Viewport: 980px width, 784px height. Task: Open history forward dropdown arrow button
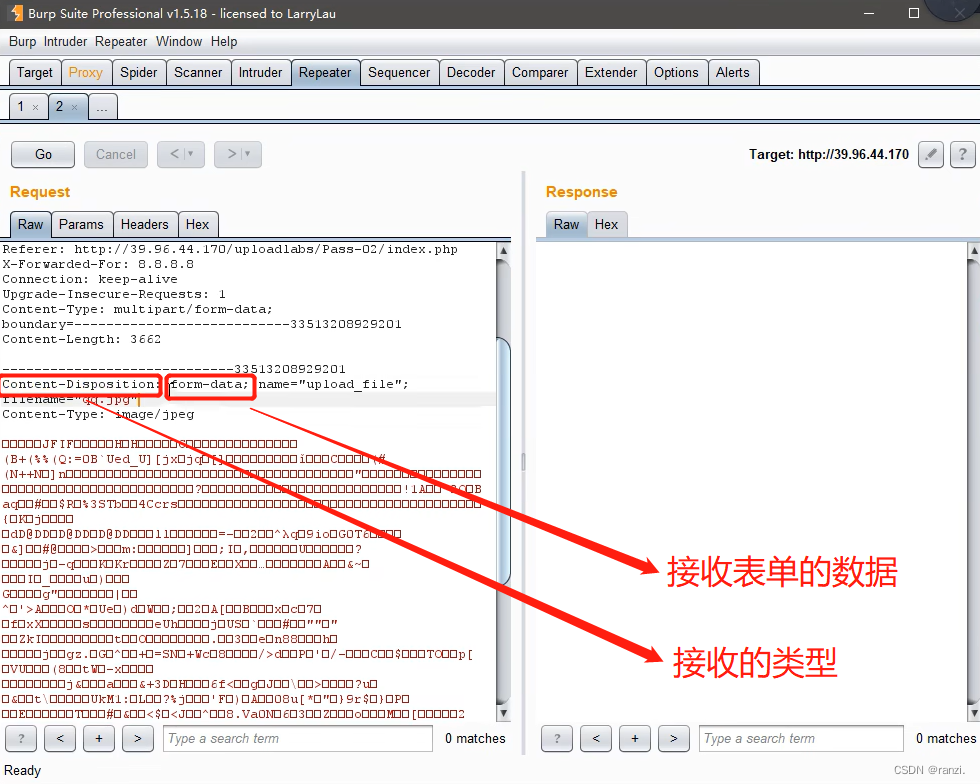pos(238,154)
